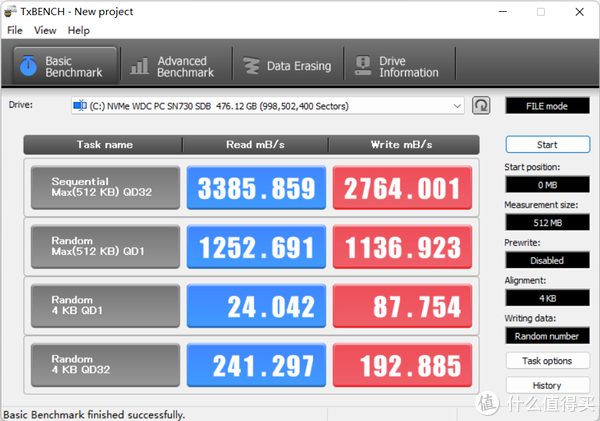Click the drive icon inside the Drive dropdown
The width and height of the screenshot is (600, 421).
80,105
